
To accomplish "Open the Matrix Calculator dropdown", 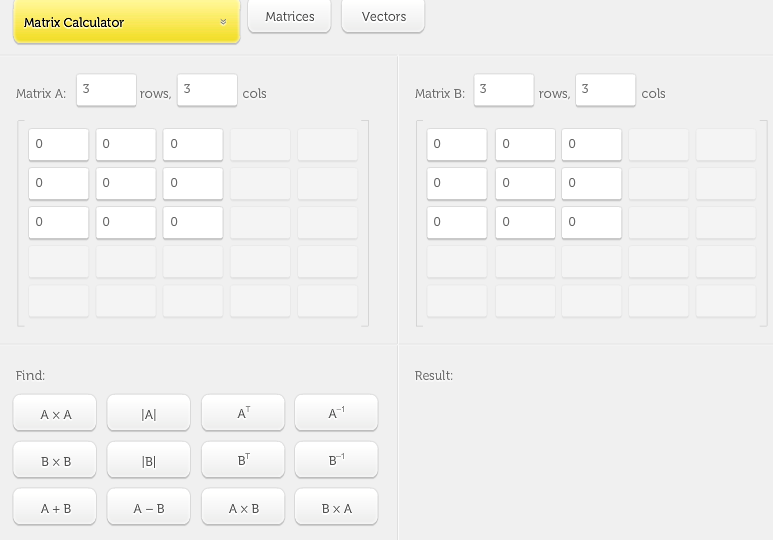I will [x=126, y=22].
